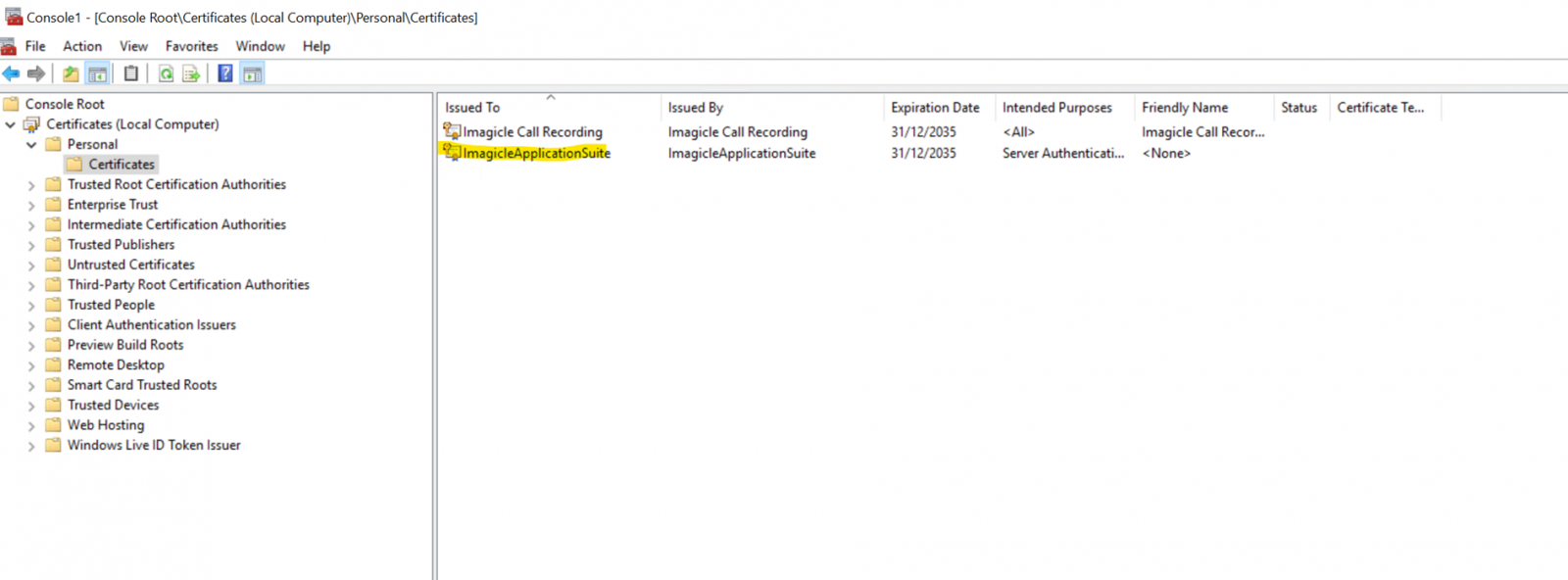Select the Imagicle Call Recording certificate icon
The width and height of the screenshot is (1568, 580).
click(452, 131)
